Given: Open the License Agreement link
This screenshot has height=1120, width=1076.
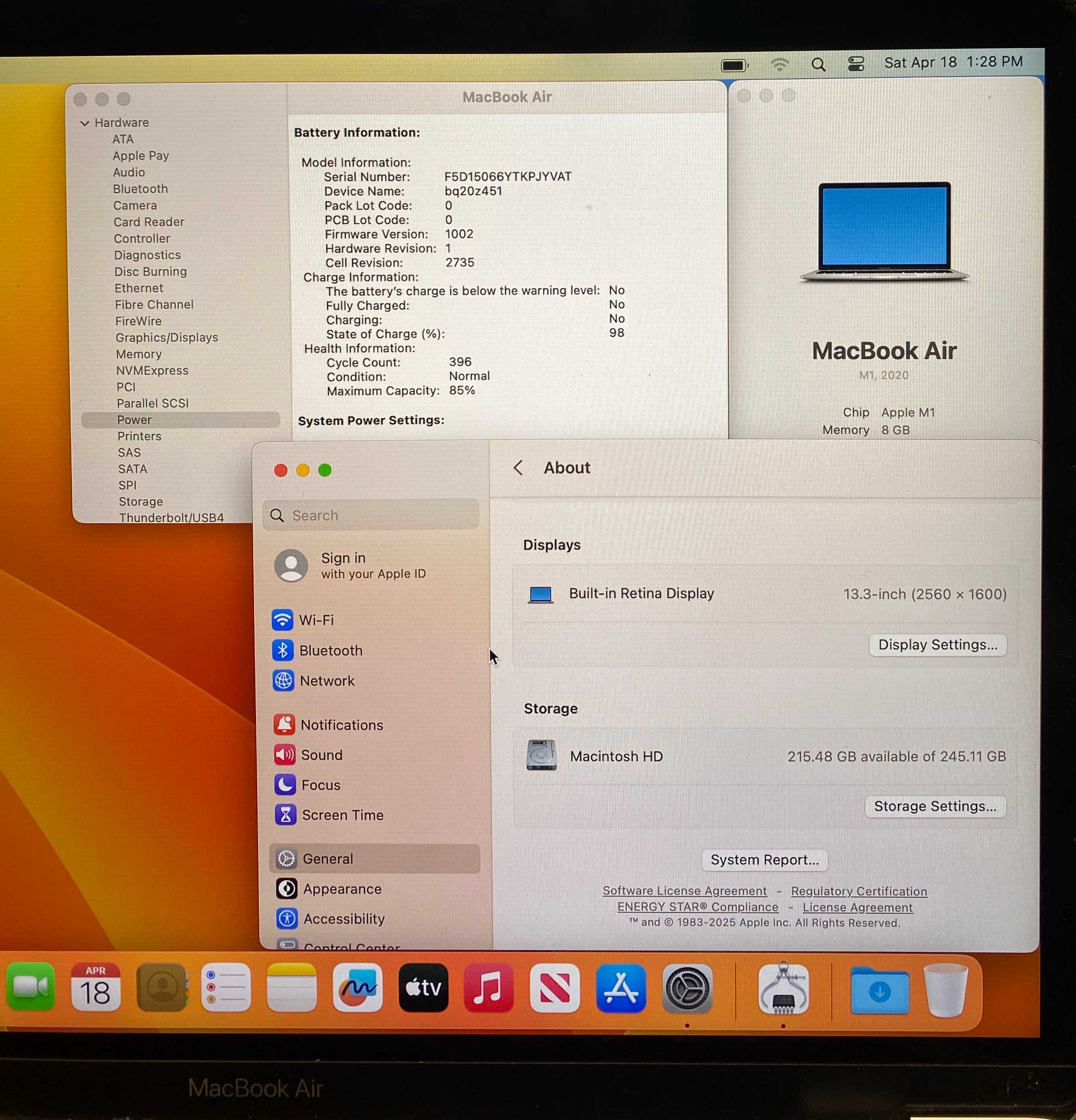Looking at the screenshot, I should 858,907.
